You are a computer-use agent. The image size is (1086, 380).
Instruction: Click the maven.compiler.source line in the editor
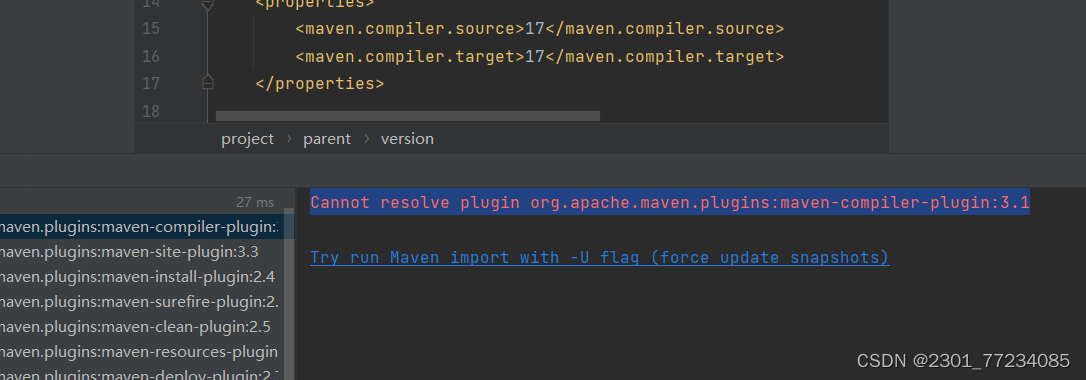(x=540, y=28)
